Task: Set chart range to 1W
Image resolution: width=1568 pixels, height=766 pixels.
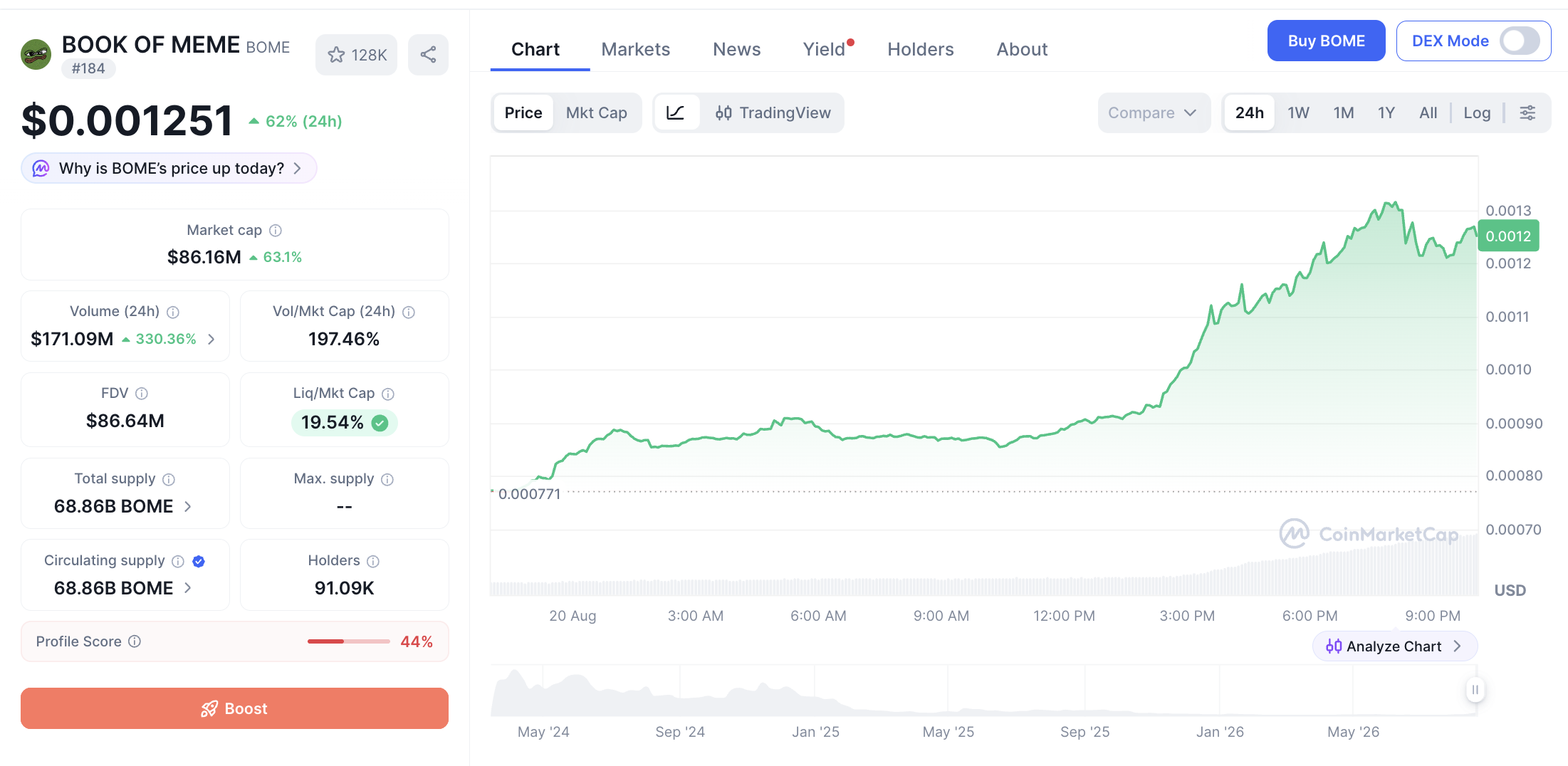Action: (1298, 112)
